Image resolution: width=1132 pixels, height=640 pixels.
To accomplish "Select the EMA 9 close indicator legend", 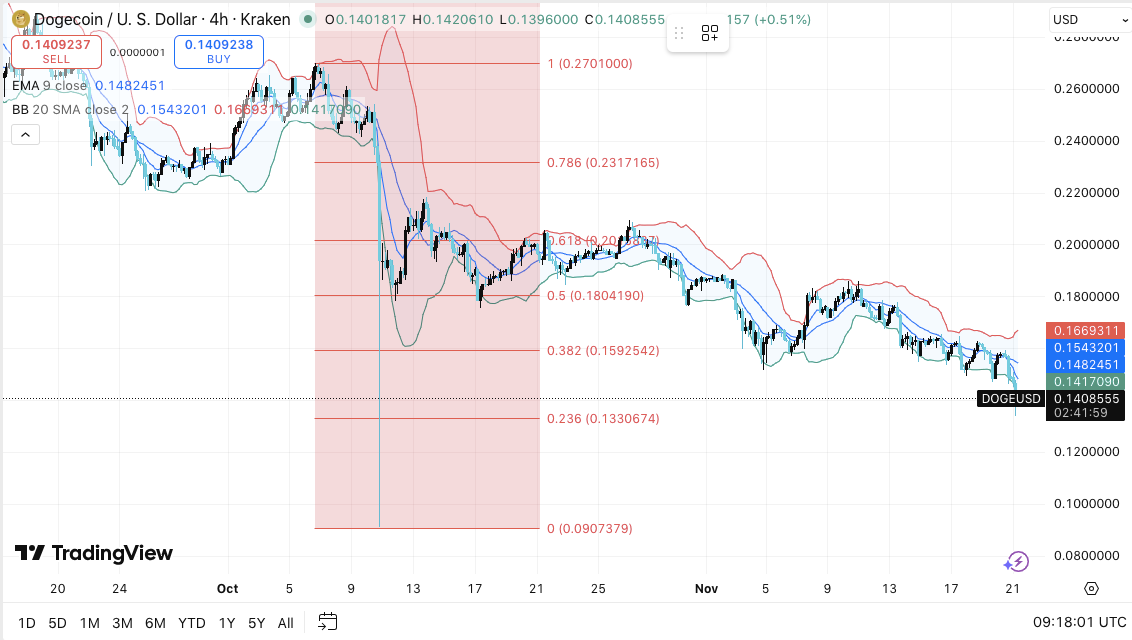I will pos(50,86).
